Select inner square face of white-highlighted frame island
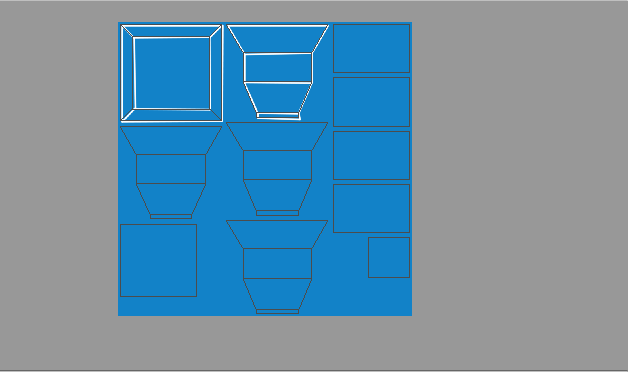 pos(172,73)
